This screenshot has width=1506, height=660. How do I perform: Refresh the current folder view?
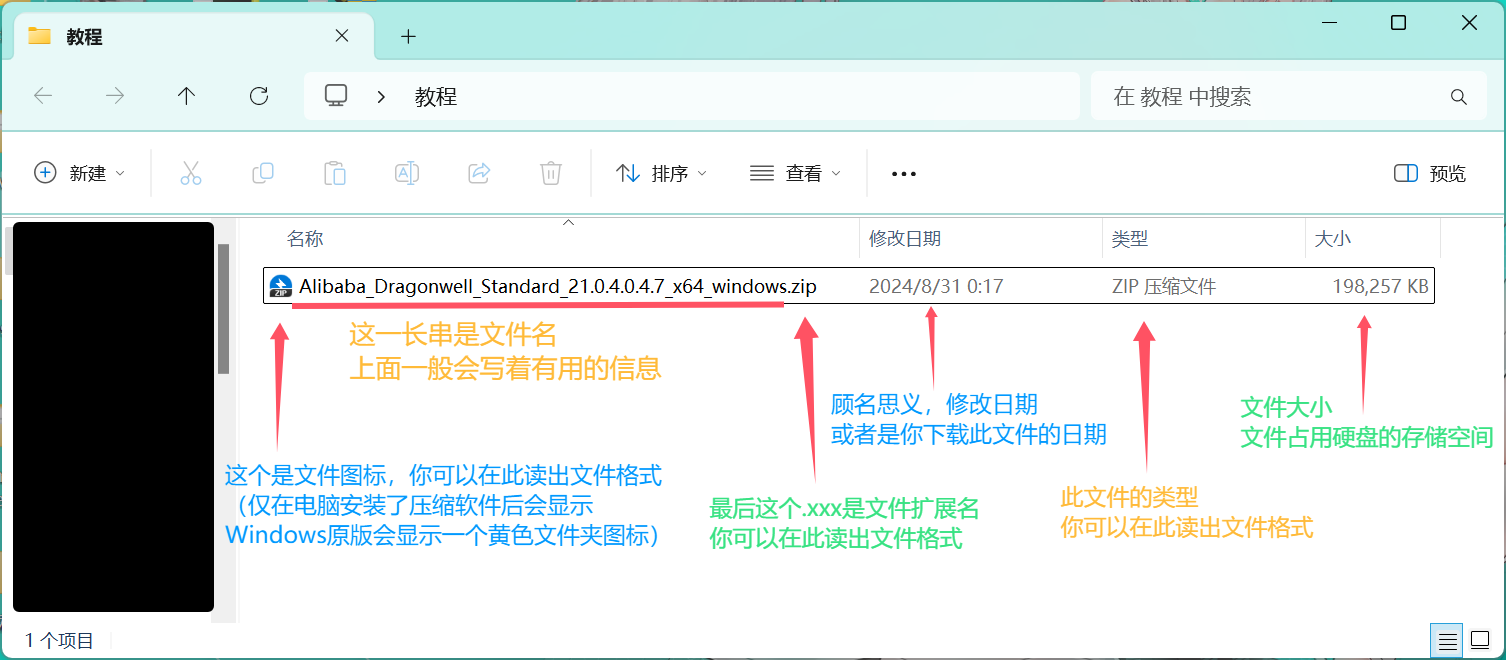click(259, 96)
